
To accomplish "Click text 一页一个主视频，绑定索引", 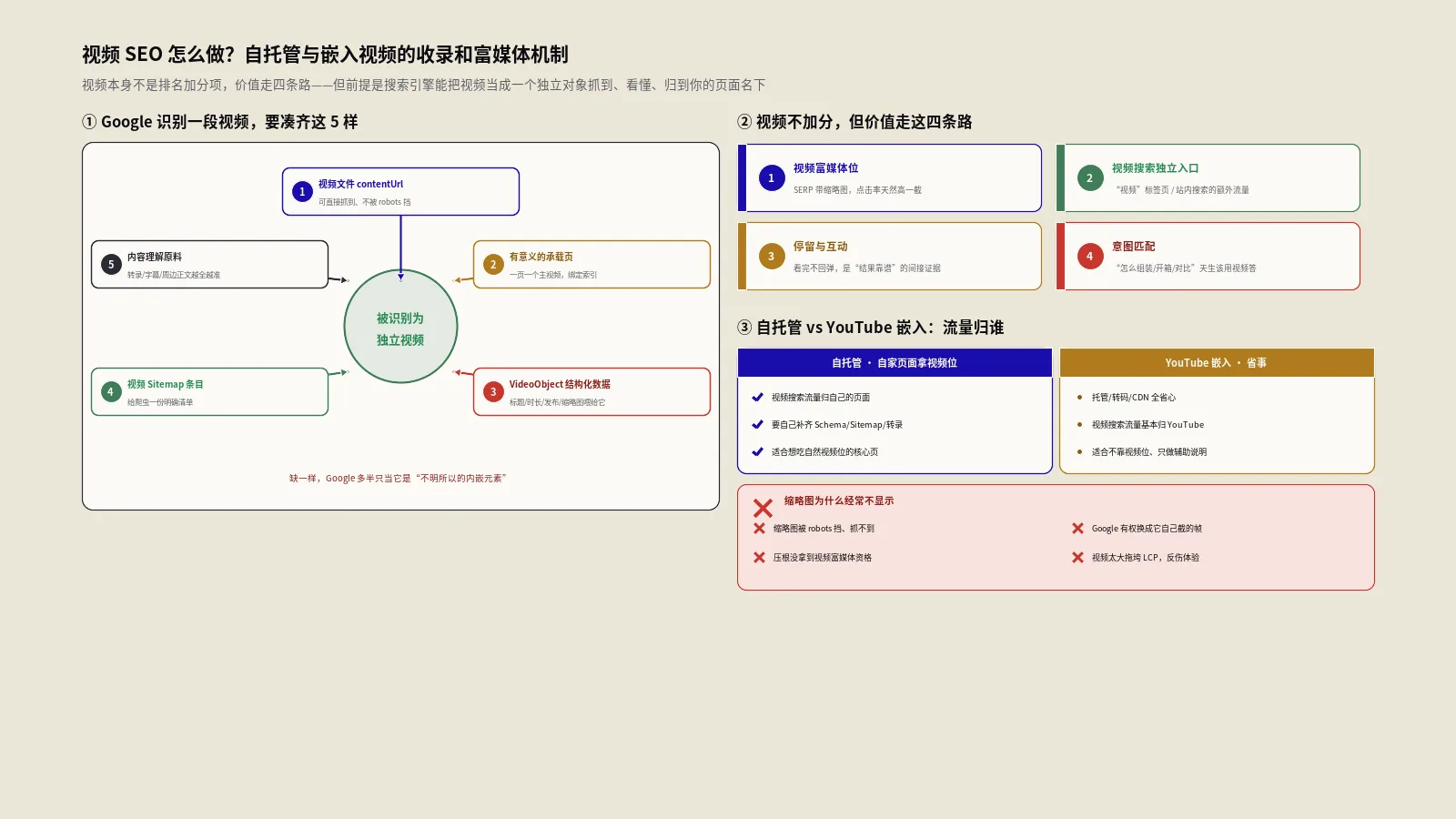I will [x=553, y=275].
